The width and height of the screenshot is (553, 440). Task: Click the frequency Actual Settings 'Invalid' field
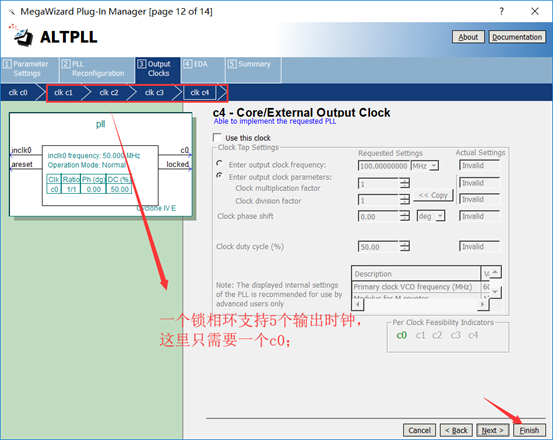point(480,165)
